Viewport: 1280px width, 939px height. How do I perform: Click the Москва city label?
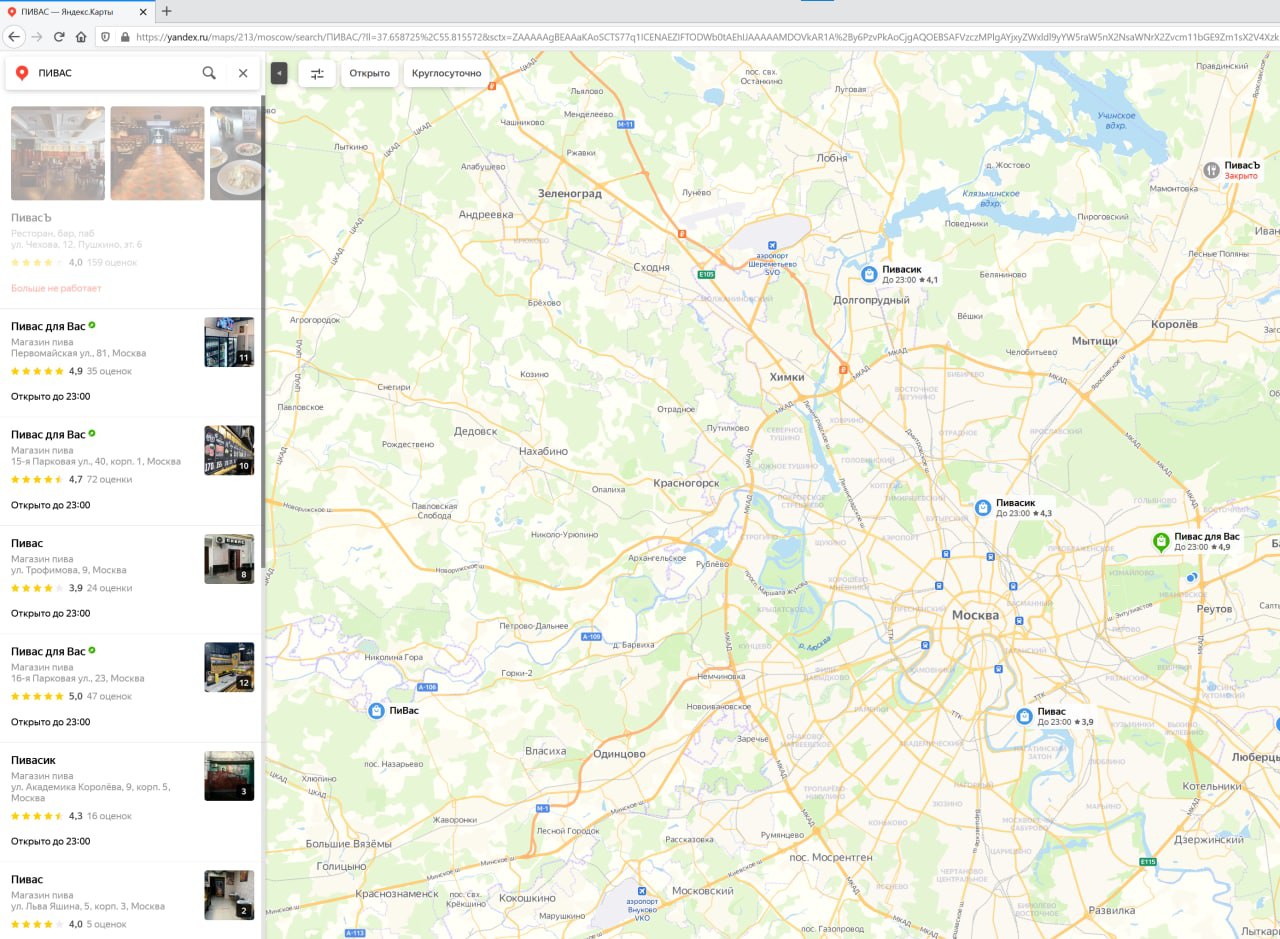coord(975,615)
